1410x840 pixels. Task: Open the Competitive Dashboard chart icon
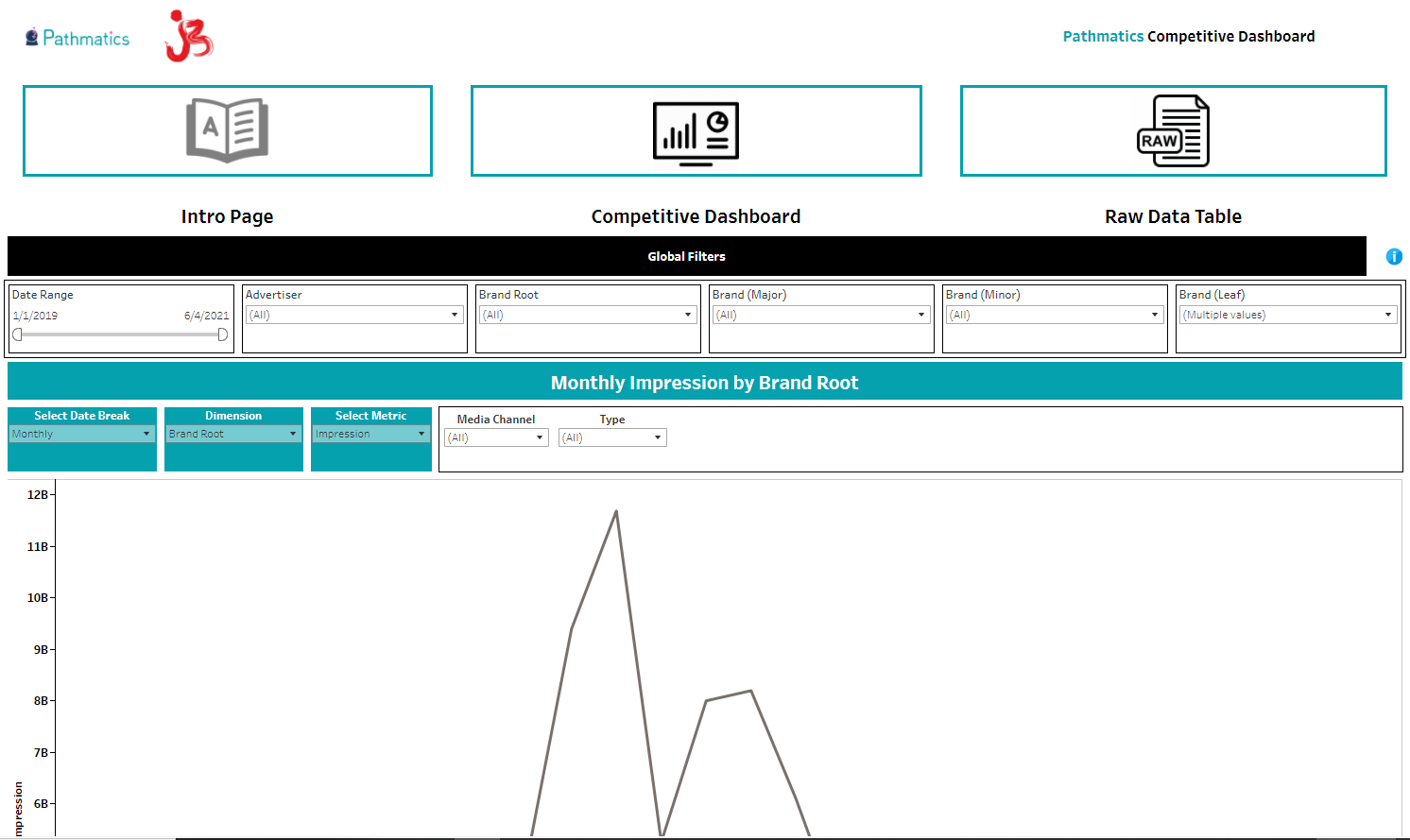coord(696,133)
